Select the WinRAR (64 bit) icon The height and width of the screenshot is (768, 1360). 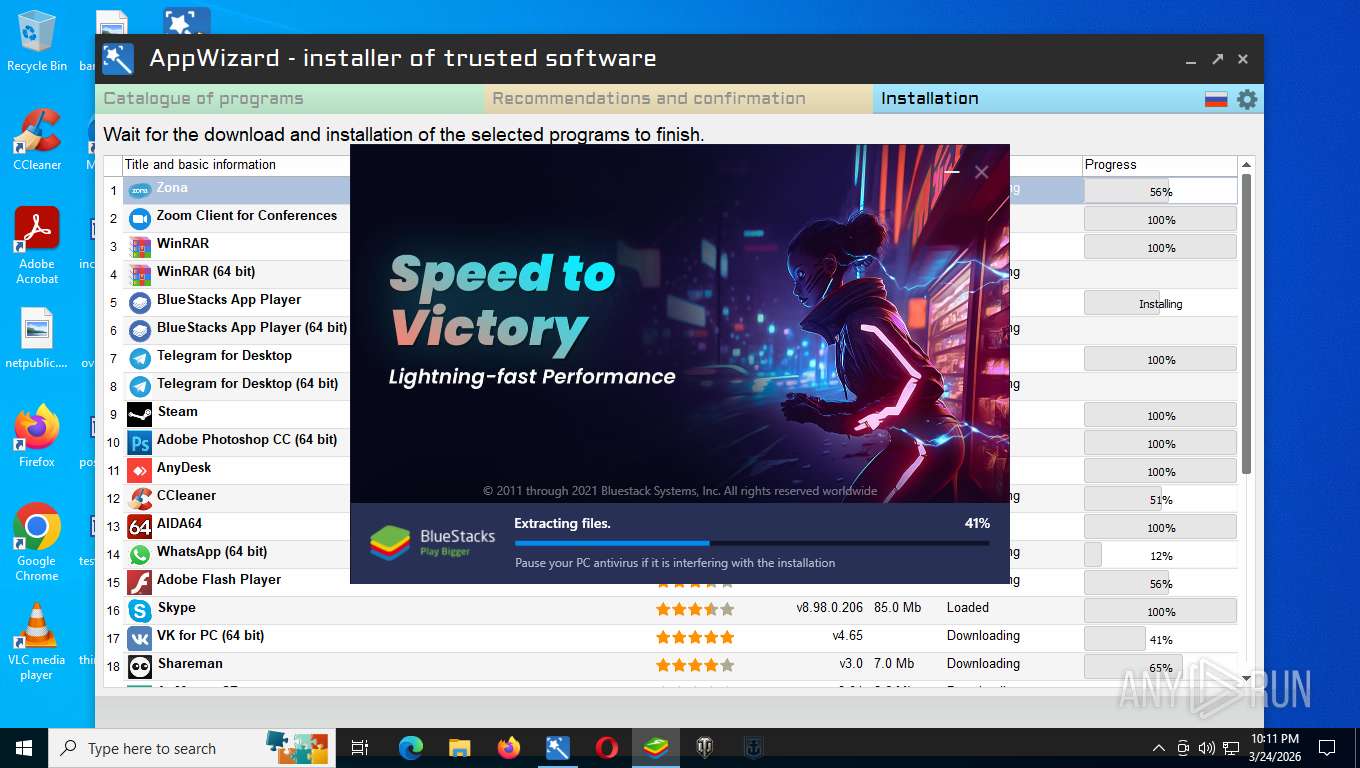pyautogui.click(x=140, y=274)
